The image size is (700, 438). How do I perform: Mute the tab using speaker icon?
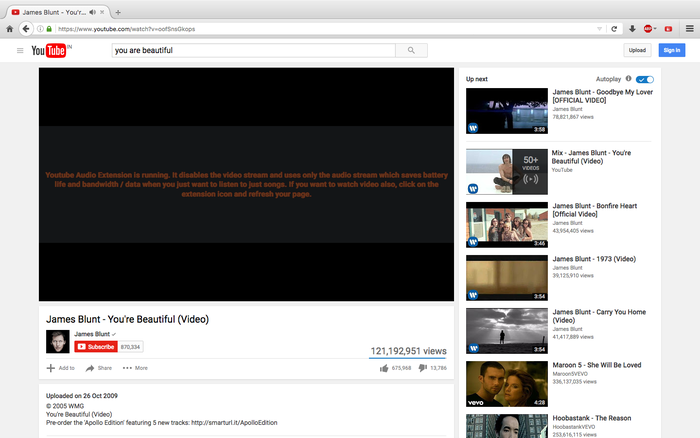point(93,12)
